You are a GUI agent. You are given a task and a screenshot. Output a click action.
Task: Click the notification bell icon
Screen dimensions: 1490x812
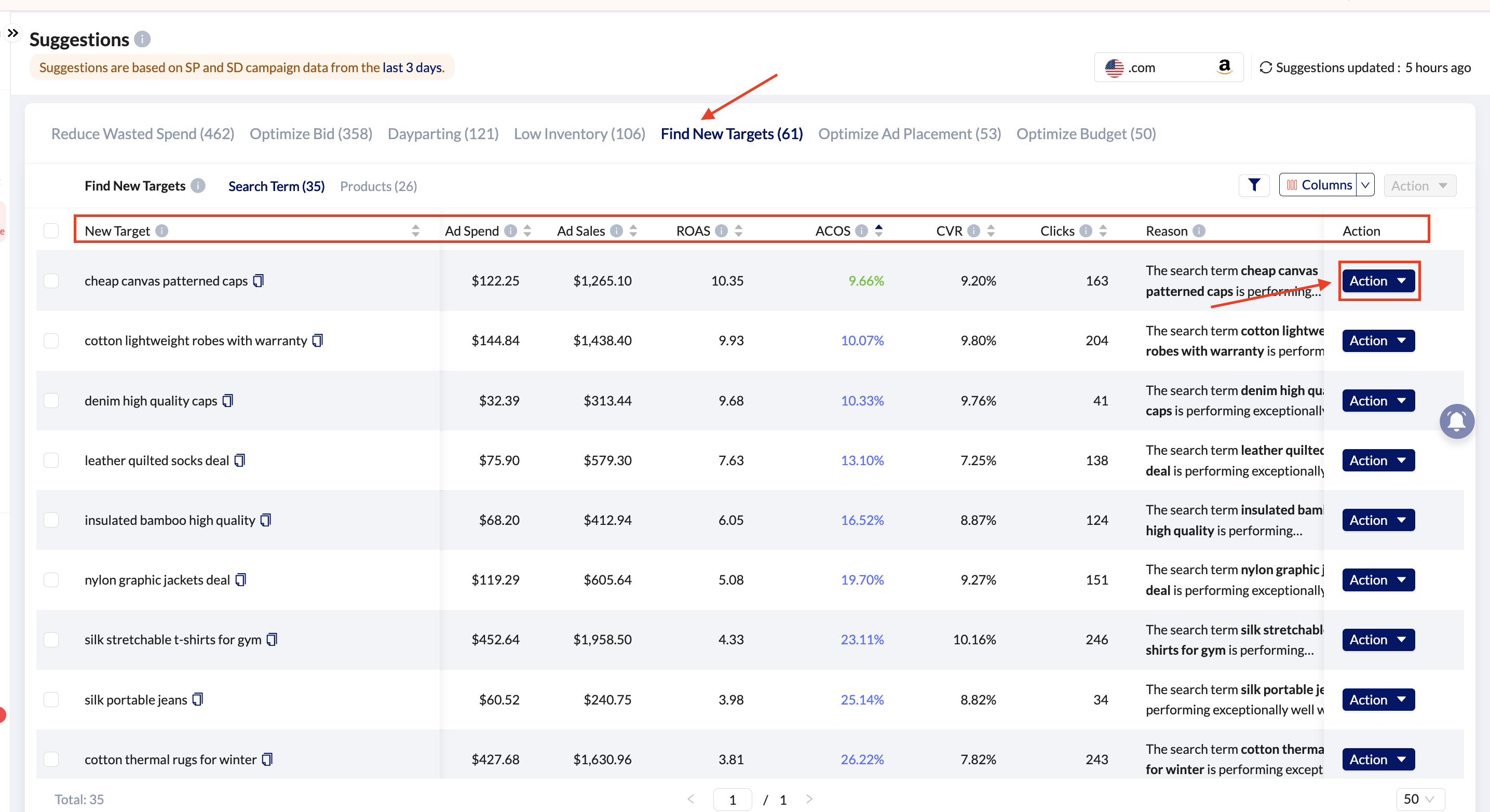[x=1456, y=421]
